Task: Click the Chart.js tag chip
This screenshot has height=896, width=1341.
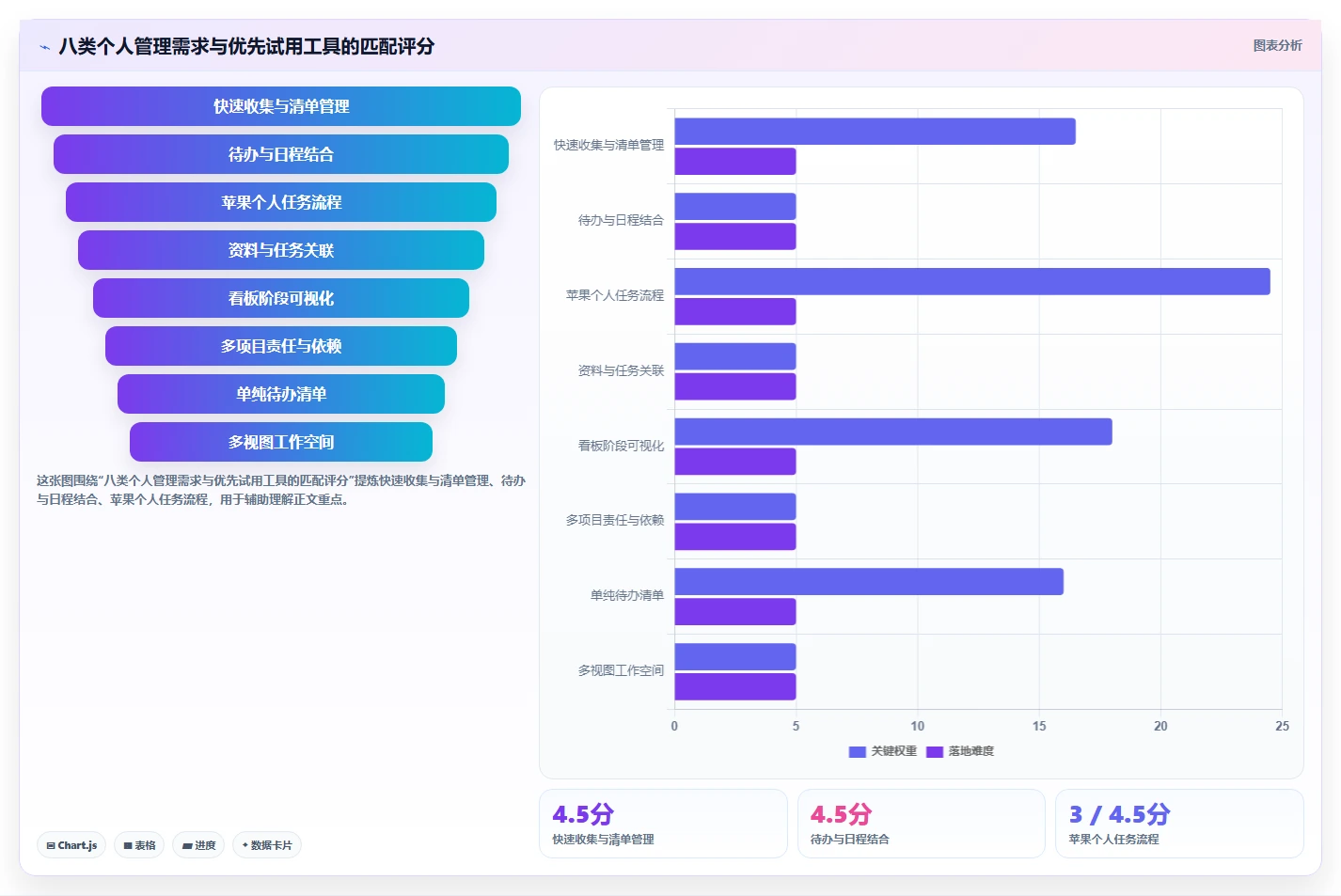Action: pyautogui.click(x=71, y=845)
